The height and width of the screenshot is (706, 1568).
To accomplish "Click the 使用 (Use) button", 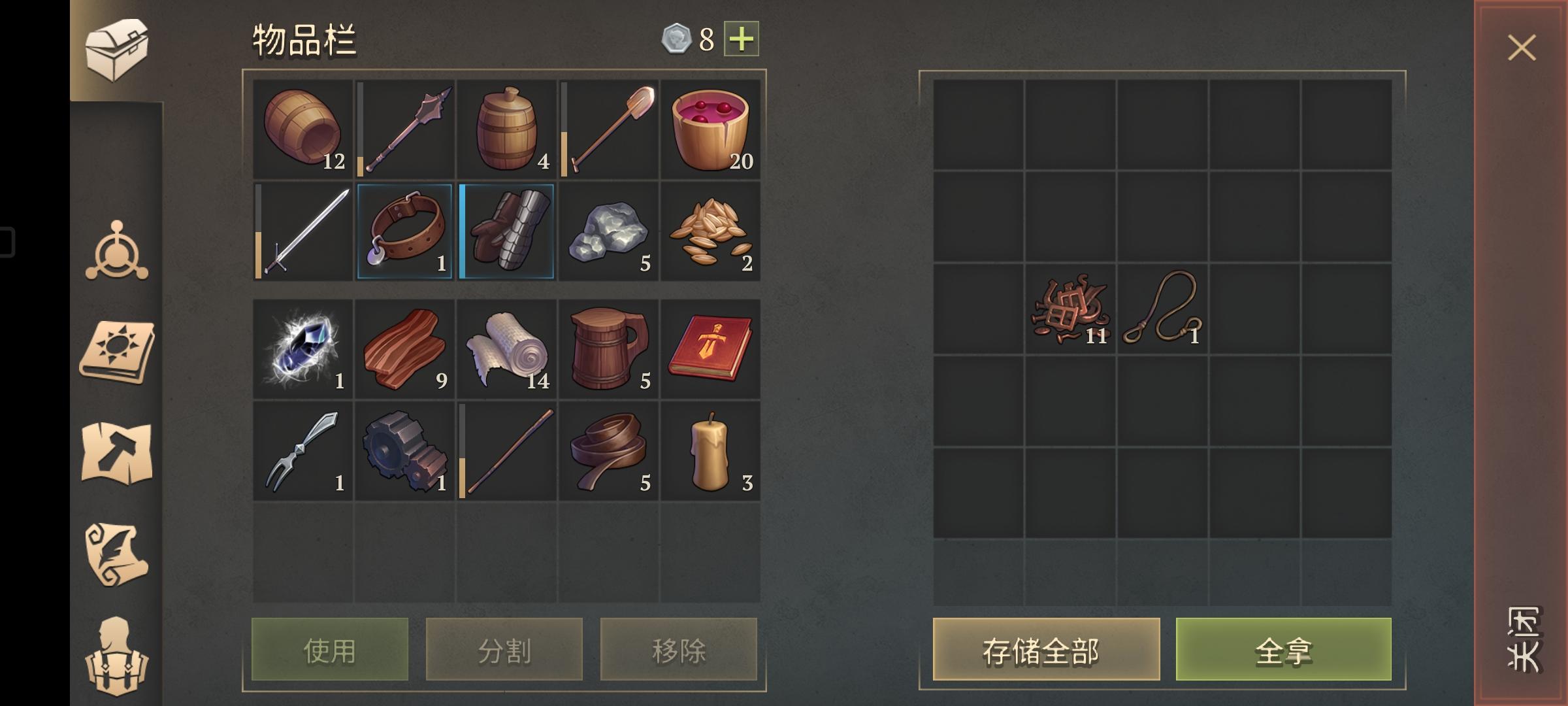I will 330,650.
